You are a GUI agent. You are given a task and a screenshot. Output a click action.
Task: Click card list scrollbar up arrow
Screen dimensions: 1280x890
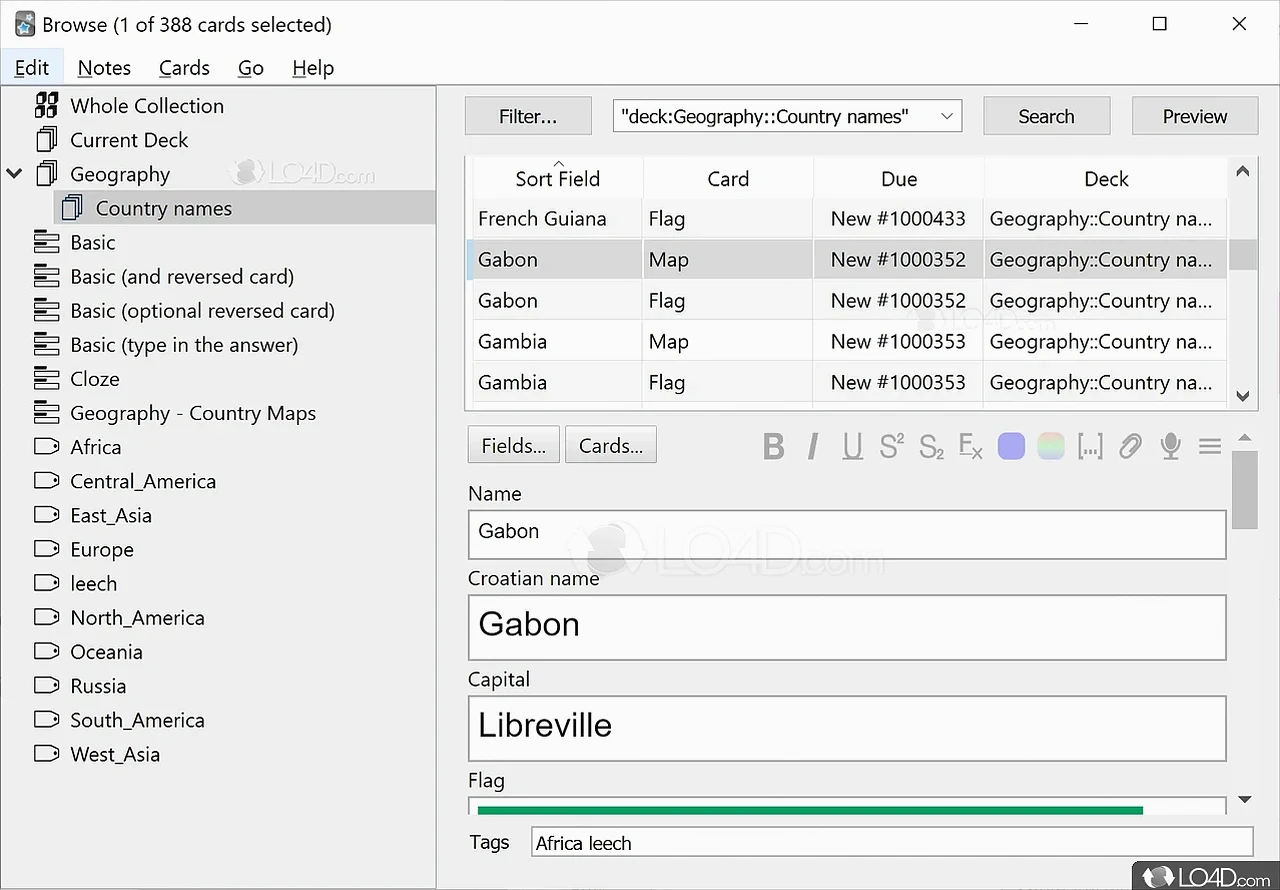click(x=1243, y=171)
